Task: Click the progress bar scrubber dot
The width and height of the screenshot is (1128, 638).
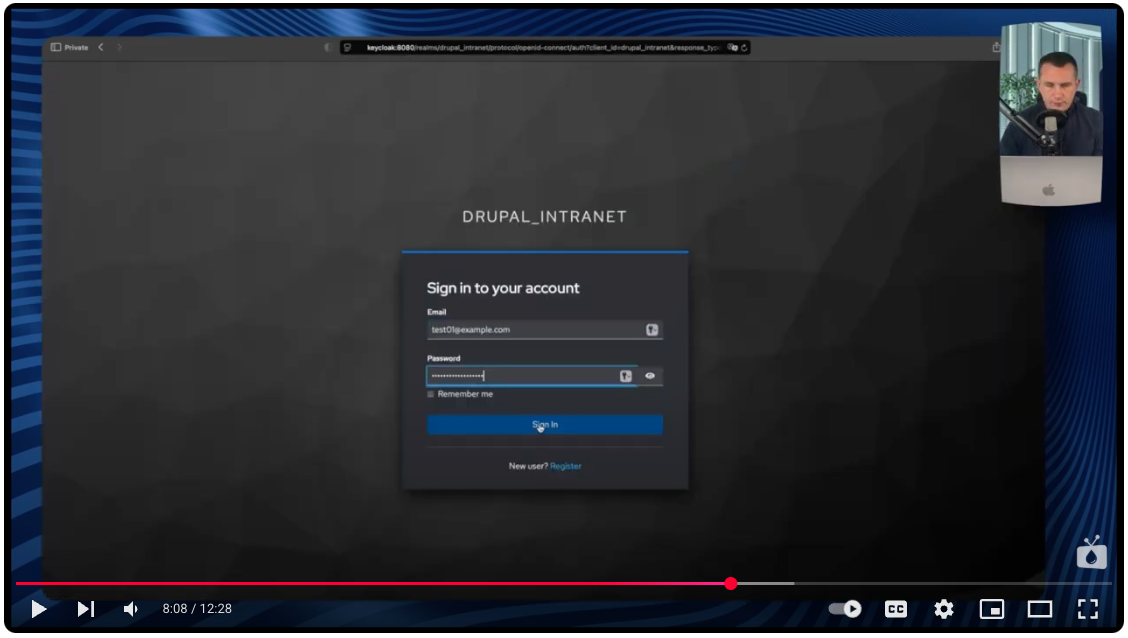Action: pos(731,583)
